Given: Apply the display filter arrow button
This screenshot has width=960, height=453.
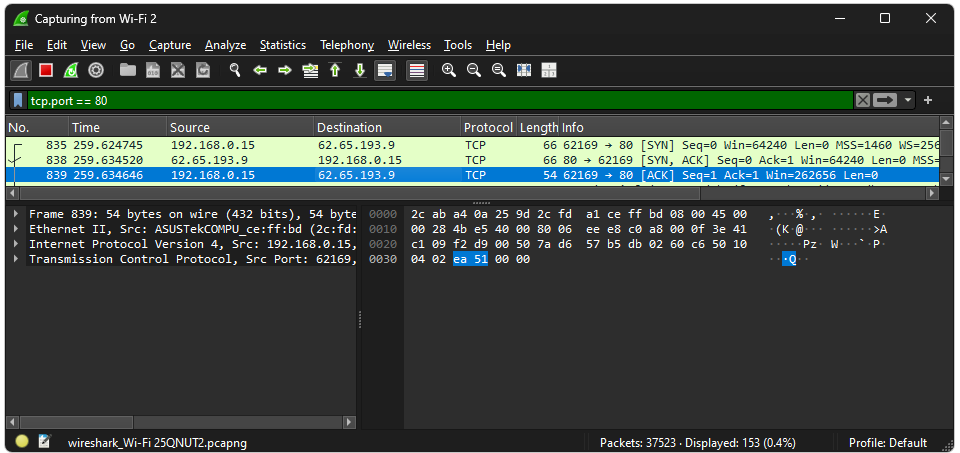Looking at the screenshot, I should pos(885,100).
